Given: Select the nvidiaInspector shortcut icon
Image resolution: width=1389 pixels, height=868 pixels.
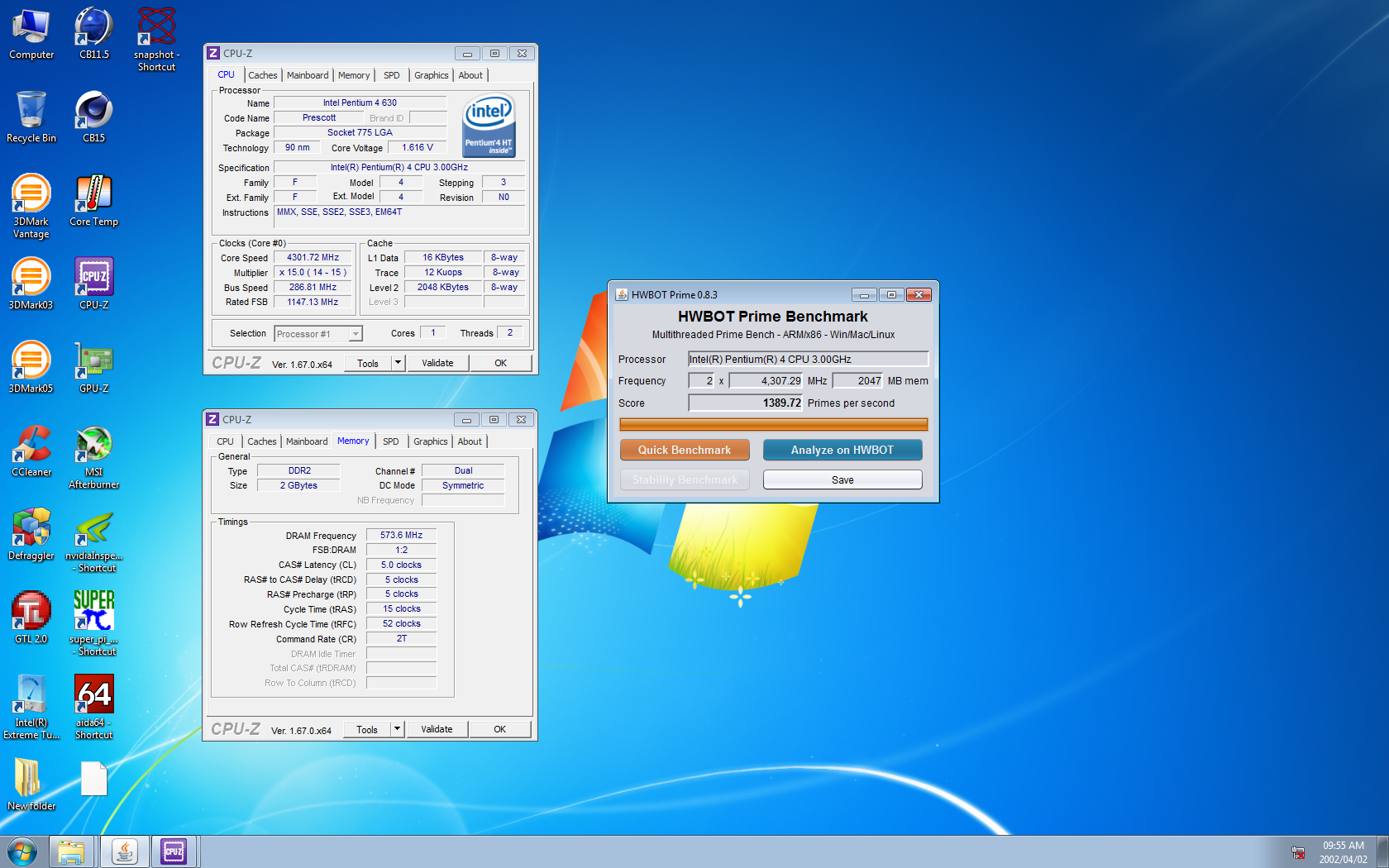Looking at the screenshot, I should click(x=94, y=541).
